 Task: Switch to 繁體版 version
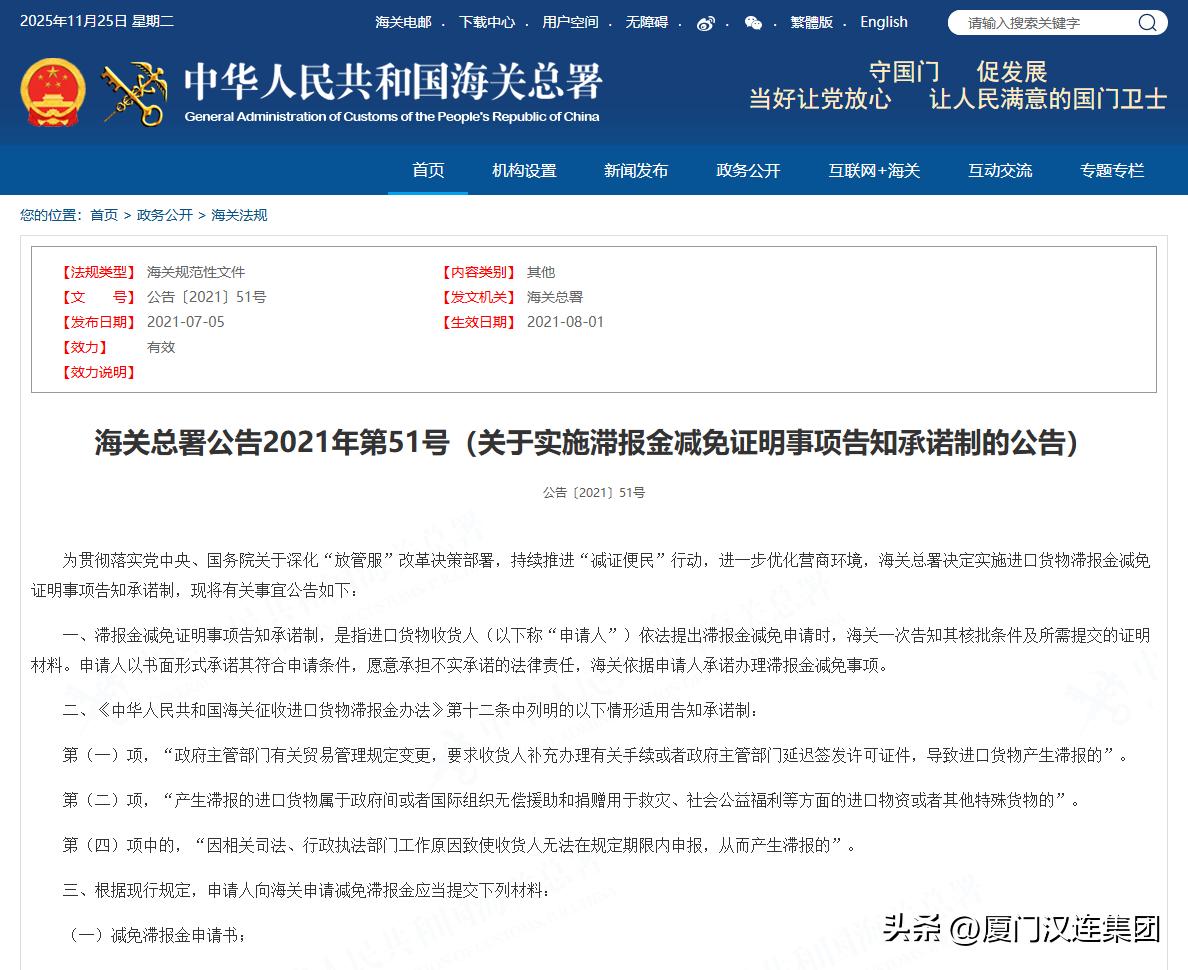[811, 22]
